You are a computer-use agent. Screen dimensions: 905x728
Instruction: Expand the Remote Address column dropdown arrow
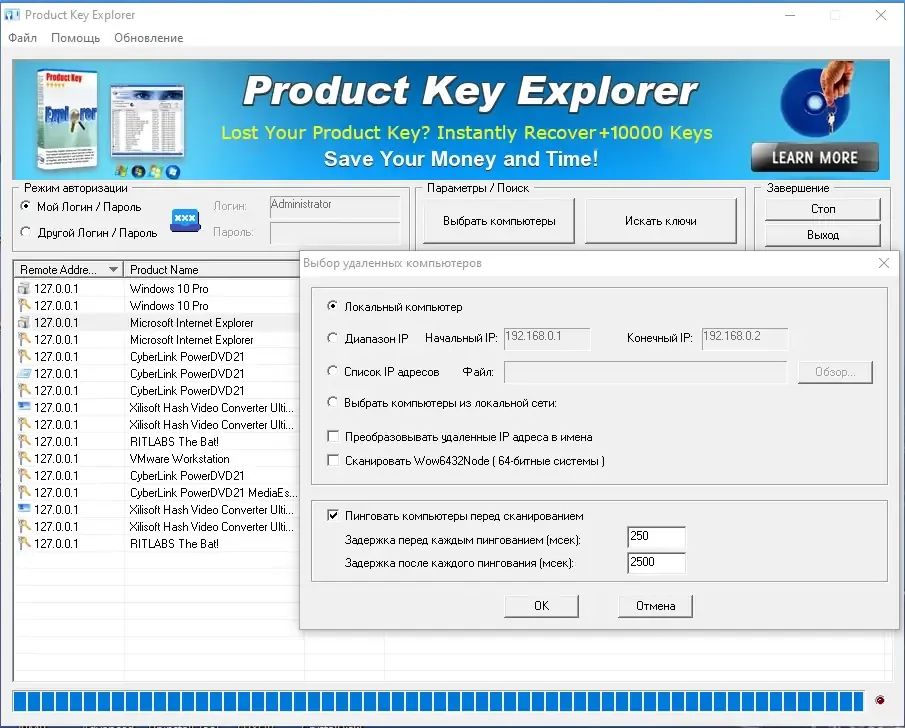114,269
